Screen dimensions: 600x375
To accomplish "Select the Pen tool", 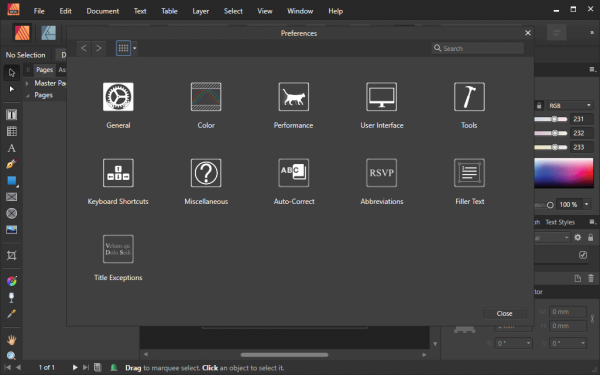I will point(11,164).
